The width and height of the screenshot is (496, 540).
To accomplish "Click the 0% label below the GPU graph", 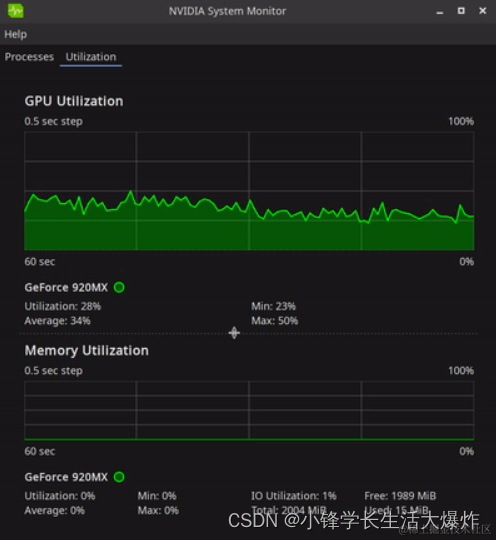I will [466, 262].
